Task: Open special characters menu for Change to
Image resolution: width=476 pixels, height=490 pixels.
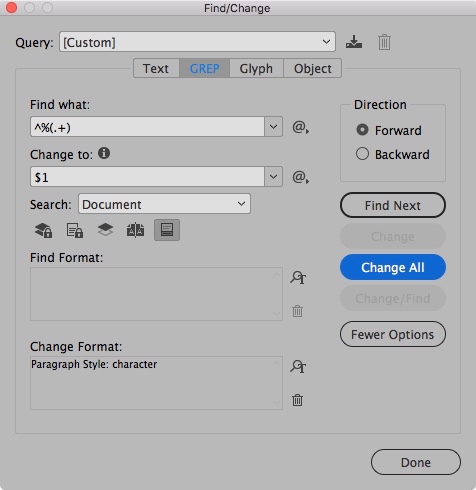Action: pos(300,177)
